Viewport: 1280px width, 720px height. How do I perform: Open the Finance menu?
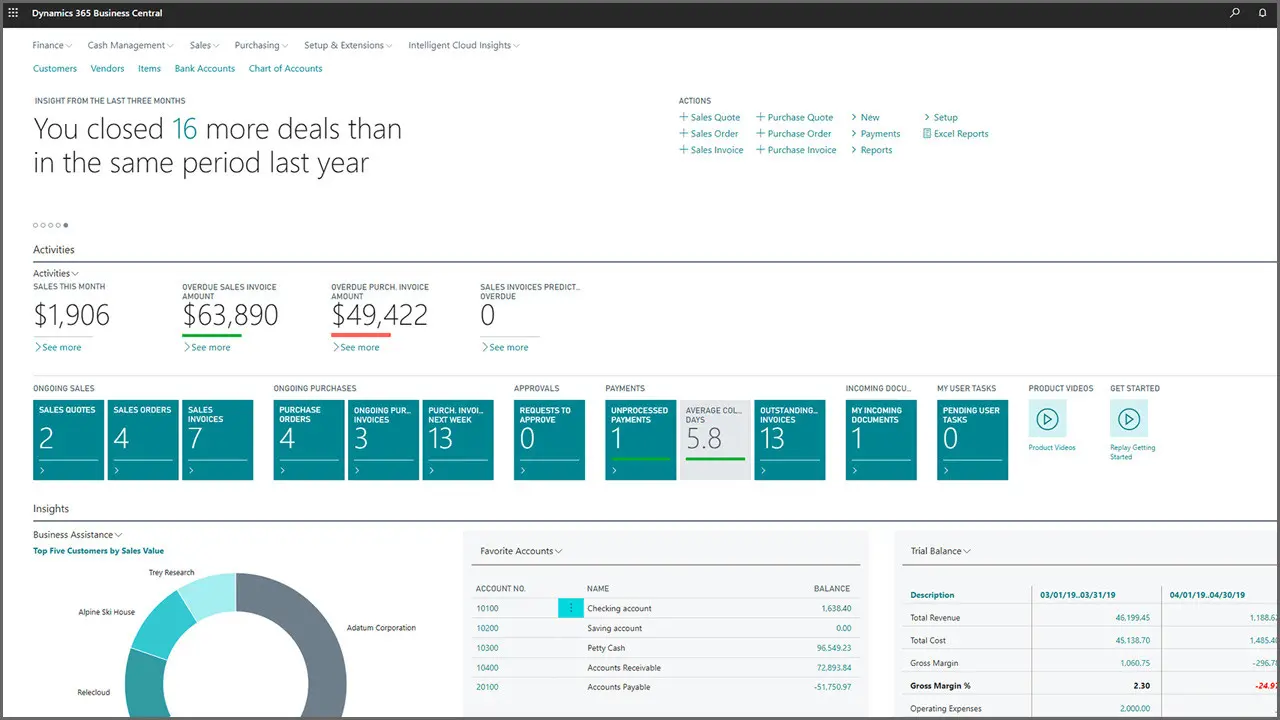tap(51, 45)
